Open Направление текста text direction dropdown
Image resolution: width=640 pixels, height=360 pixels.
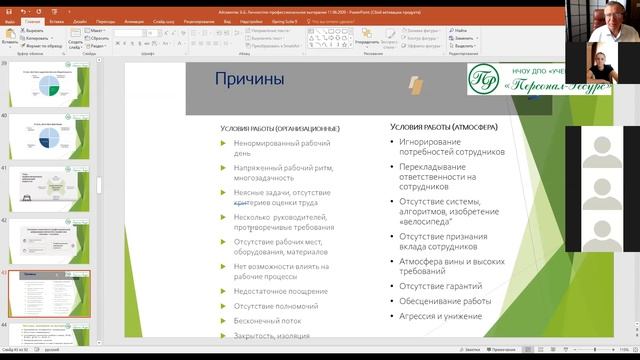coord(267,31)
